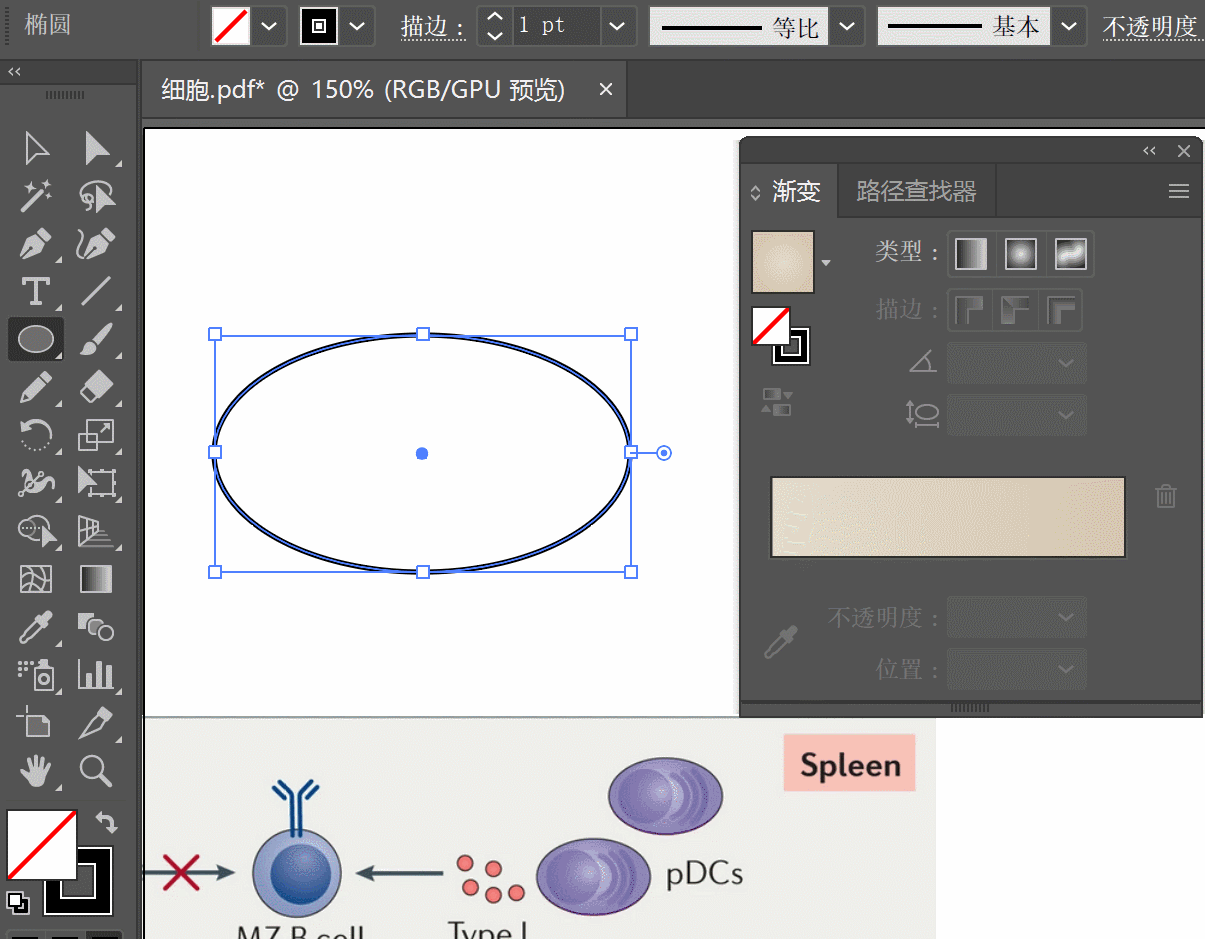The width and height of the screenshot is (1205, 939).
Task: Open the 基本 brush definition dropdown
Action: (1069, 26)
